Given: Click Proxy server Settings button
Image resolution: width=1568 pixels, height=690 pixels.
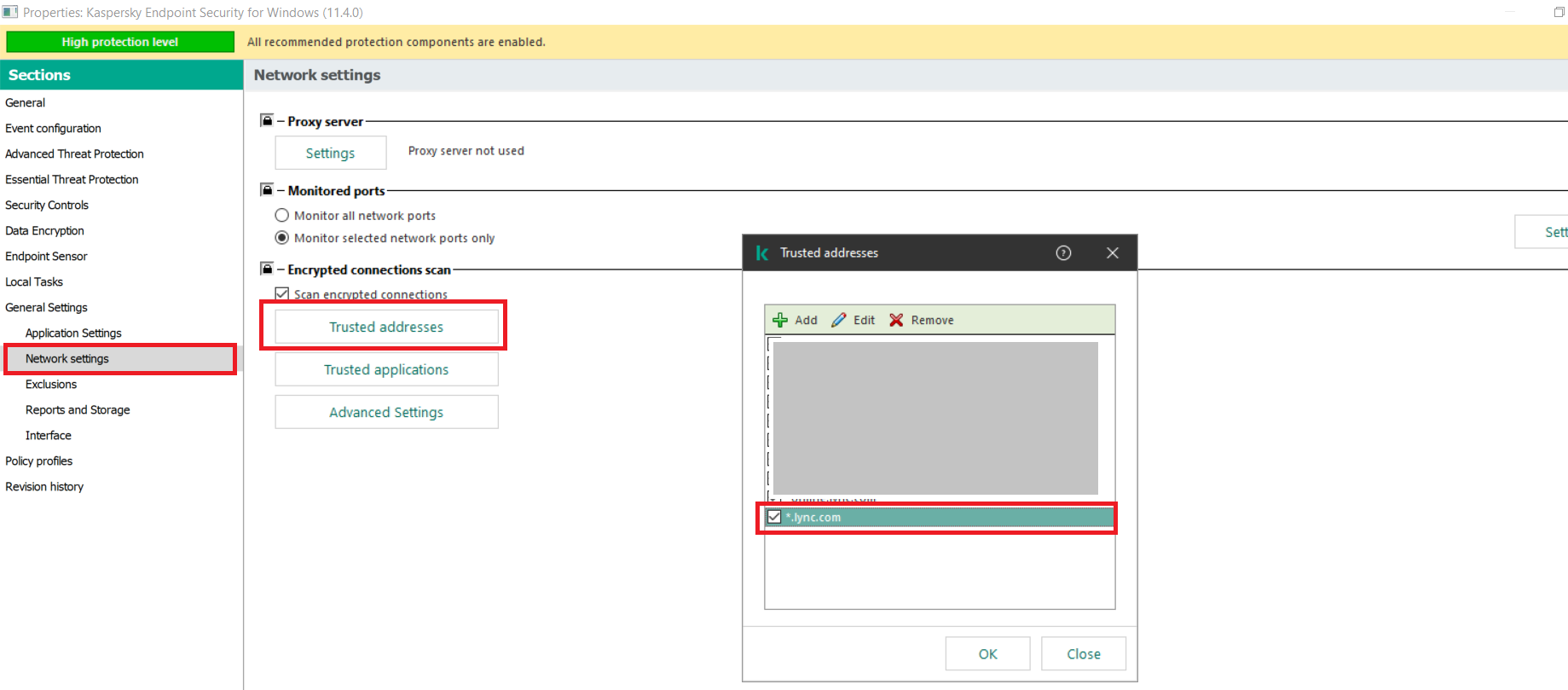Looking at the screenshot, I should (330, 153).
